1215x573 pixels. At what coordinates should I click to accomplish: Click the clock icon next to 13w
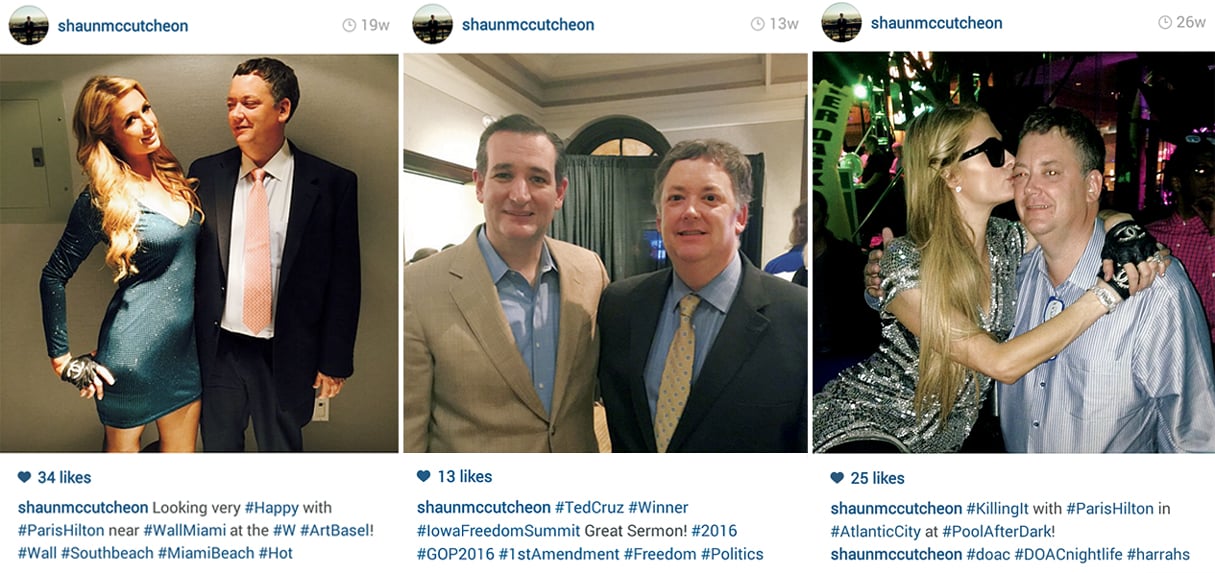(x=757, y=24)
